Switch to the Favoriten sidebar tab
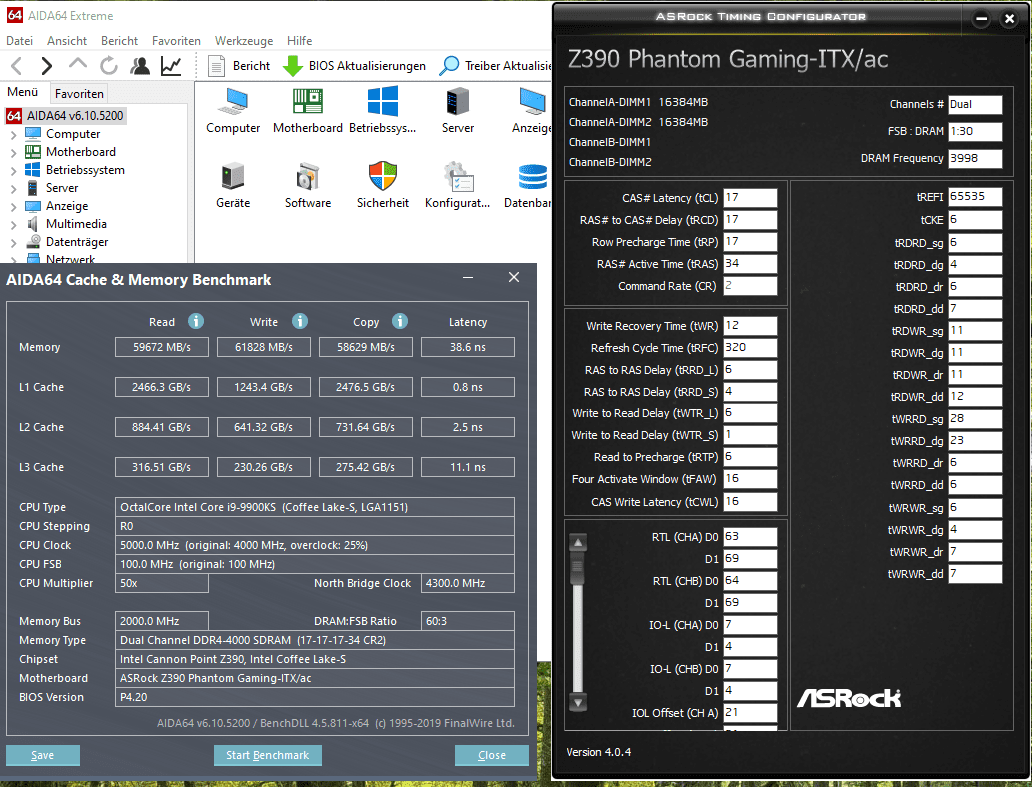The width and height of the screenshot is (1032, 787). tap(79, 93)
